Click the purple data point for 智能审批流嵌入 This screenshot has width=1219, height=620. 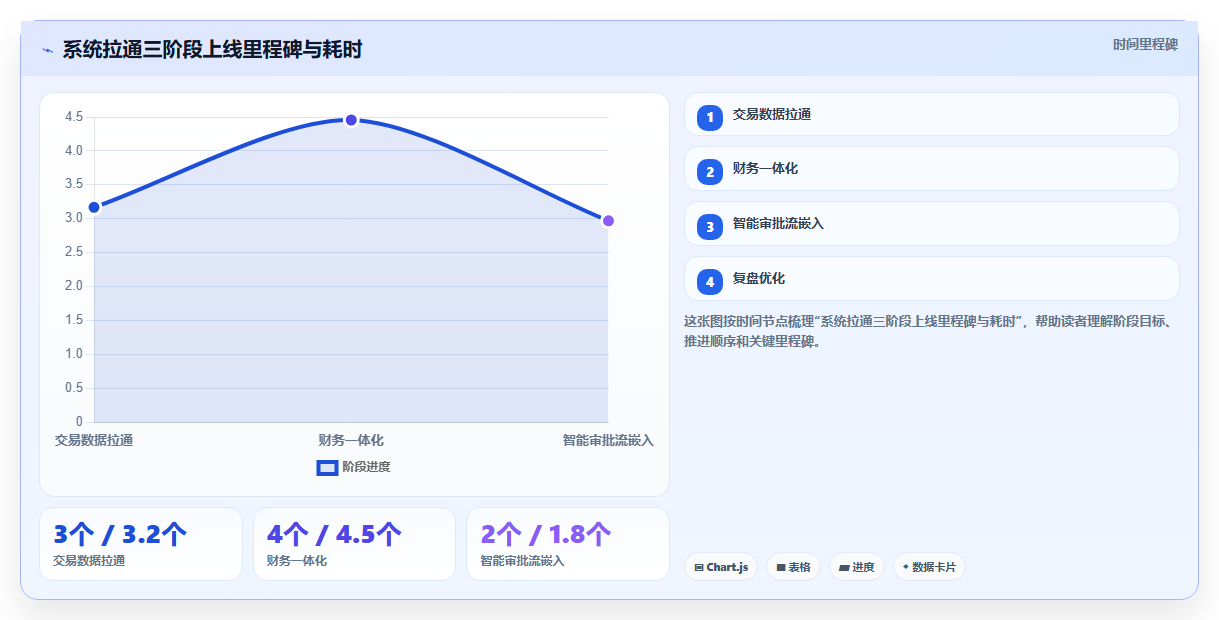pyautogui.click(x=608, y=220)
